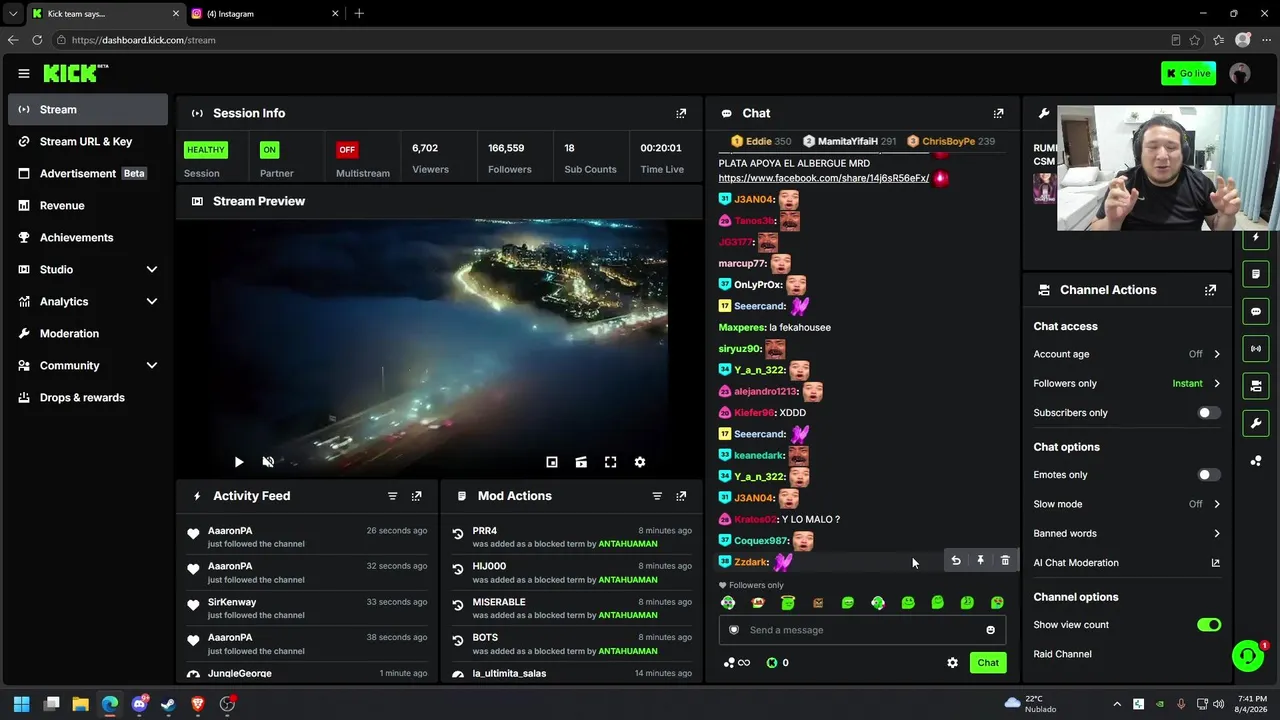Filter the Activity Feed list
The width and height of the screenshot is (1280, 720).
(x=392, y=496)
